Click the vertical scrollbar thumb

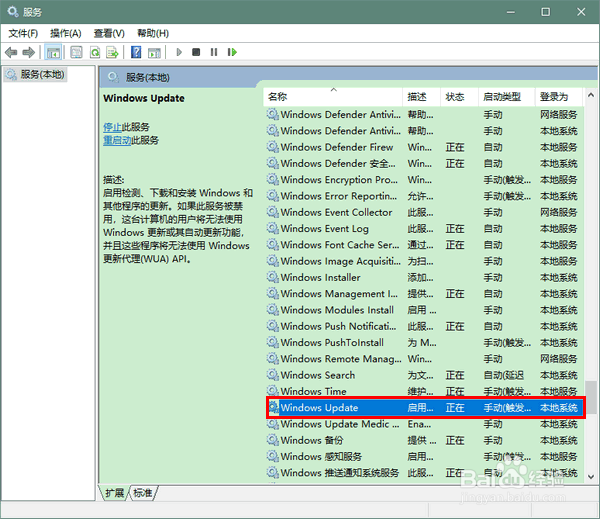point(591,397)
